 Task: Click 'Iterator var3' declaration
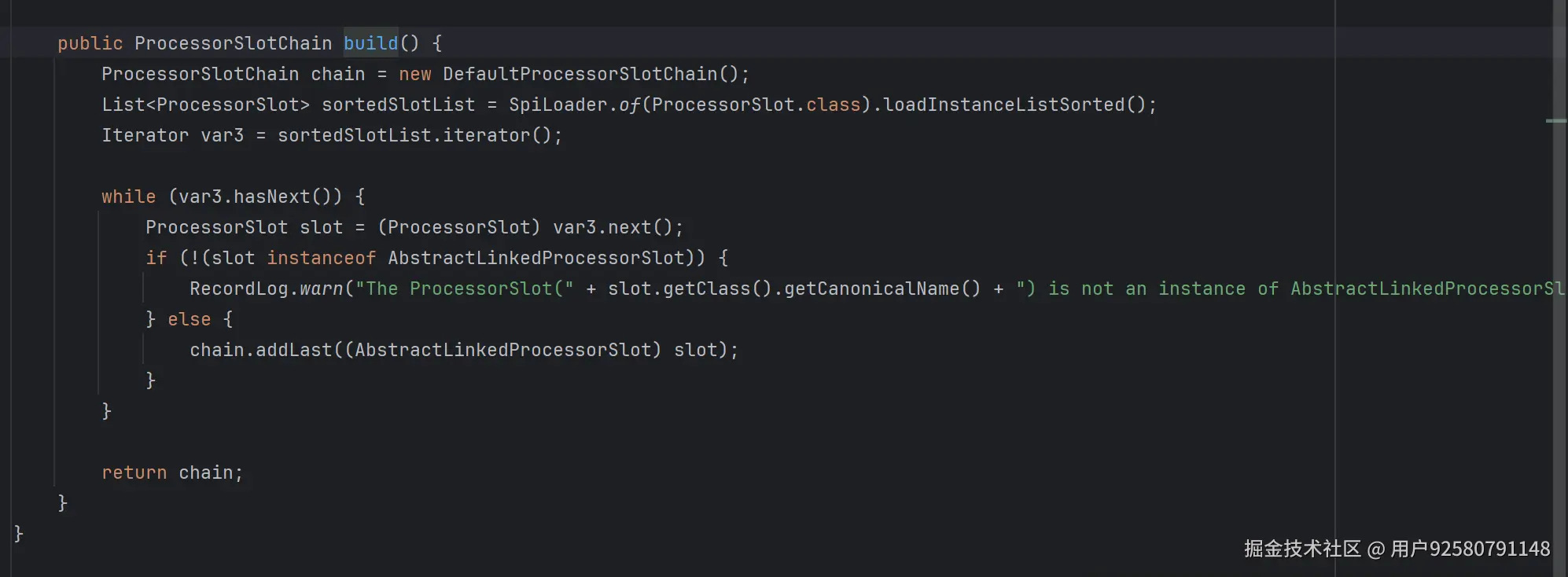(x=172, y=135)
